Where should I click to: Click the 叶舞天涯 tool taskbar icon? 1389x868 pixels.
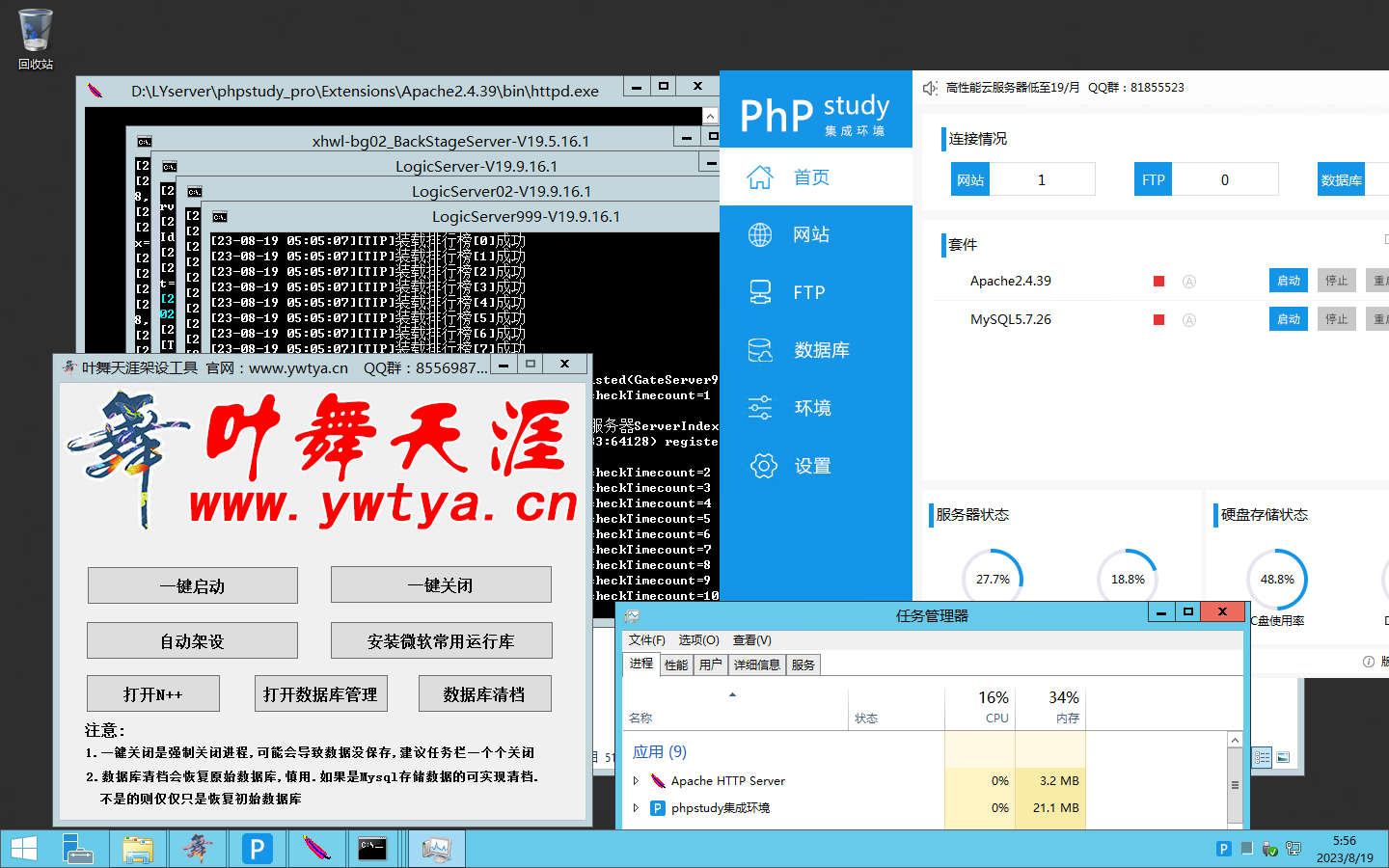click(x=198, y=849)
